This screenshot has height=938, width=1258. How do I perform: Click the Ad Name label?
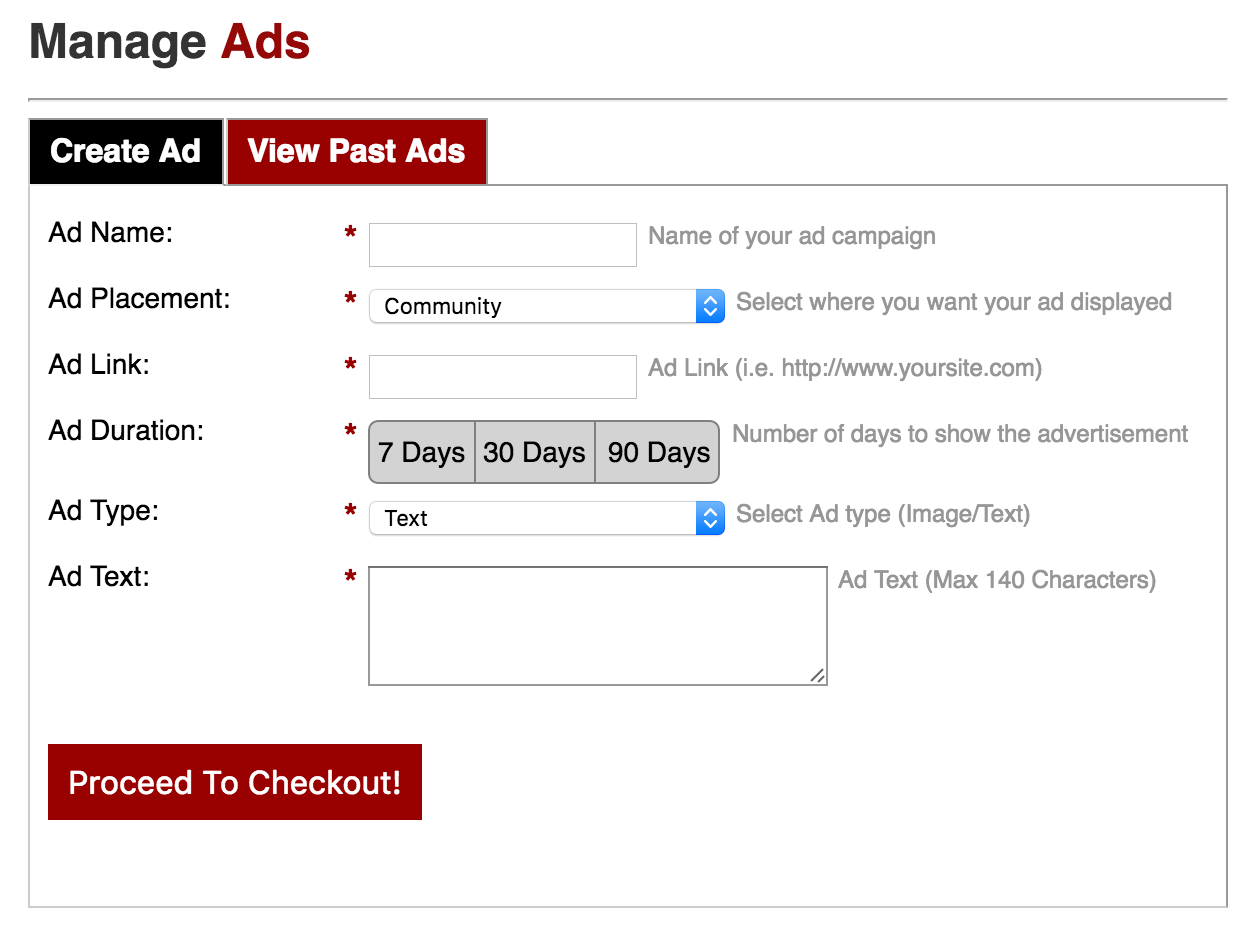111,233
